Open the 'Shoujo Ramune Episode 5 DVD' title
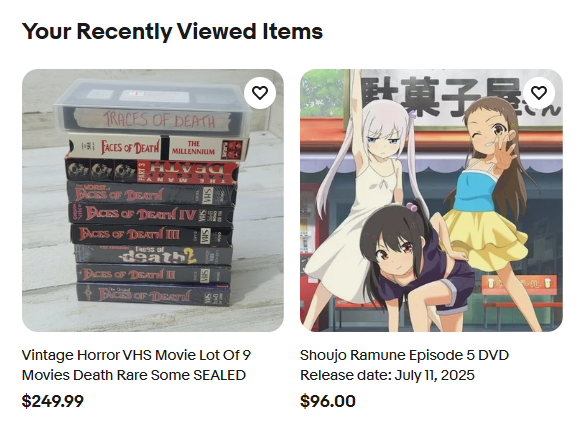 [404, 355]
